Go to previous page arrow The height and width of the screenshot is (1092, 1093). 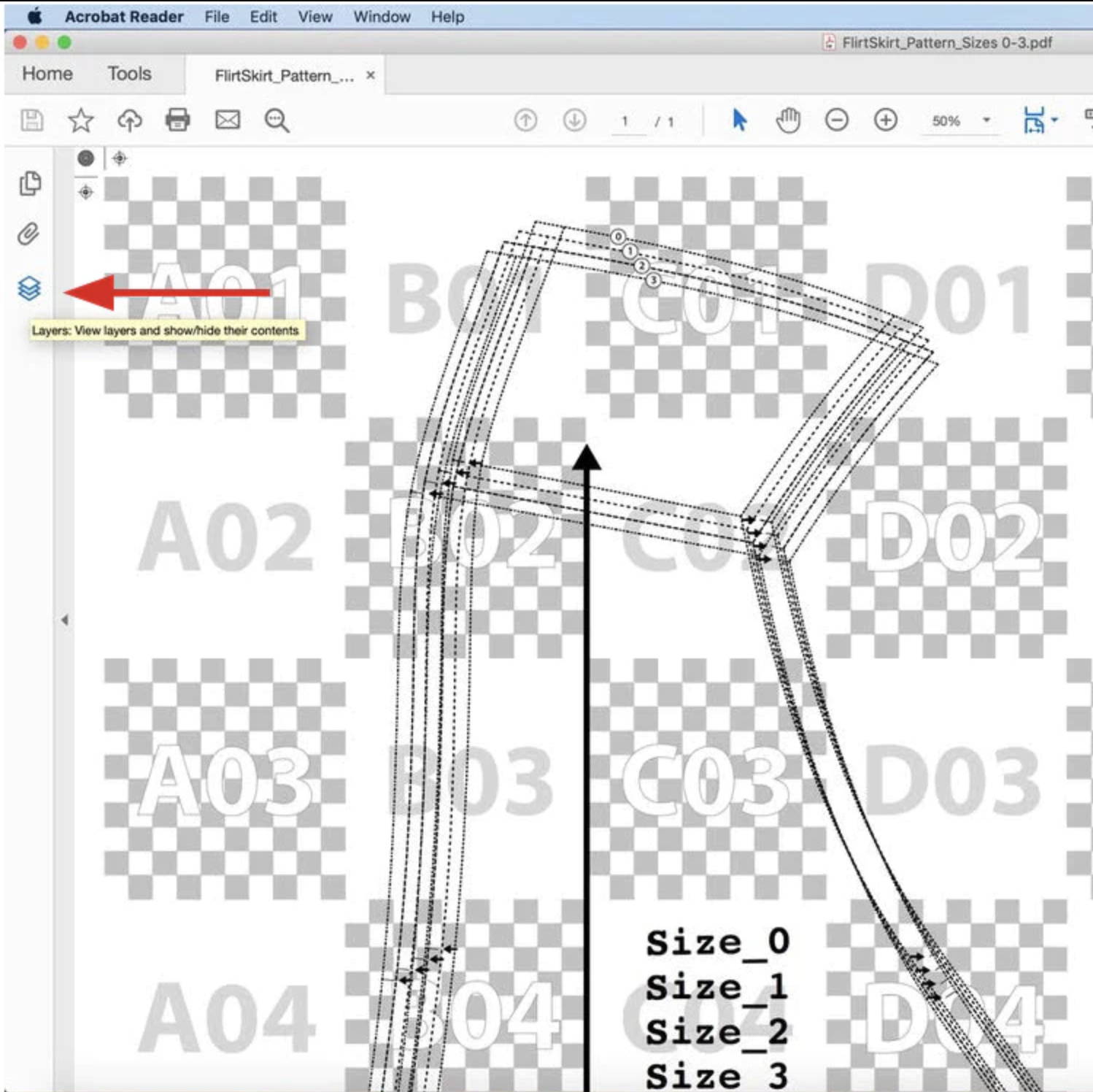525,120
